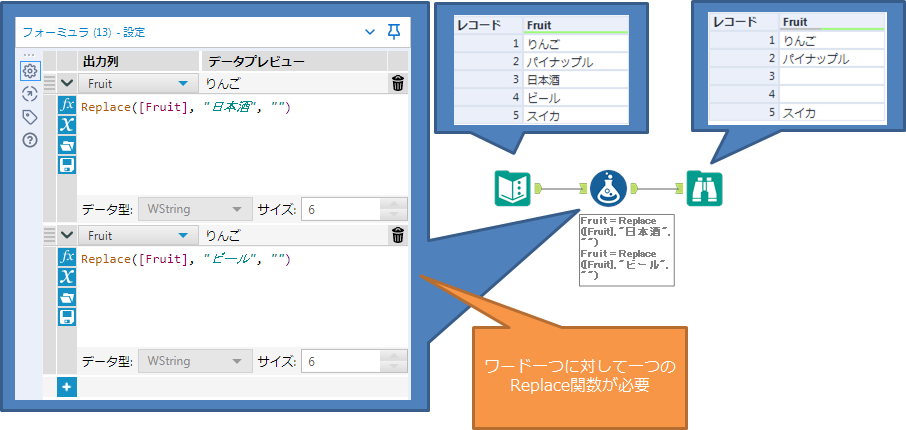Screen dimensions: 906x430
Task: Click the second expression's size field
Action: coord(341,361)
